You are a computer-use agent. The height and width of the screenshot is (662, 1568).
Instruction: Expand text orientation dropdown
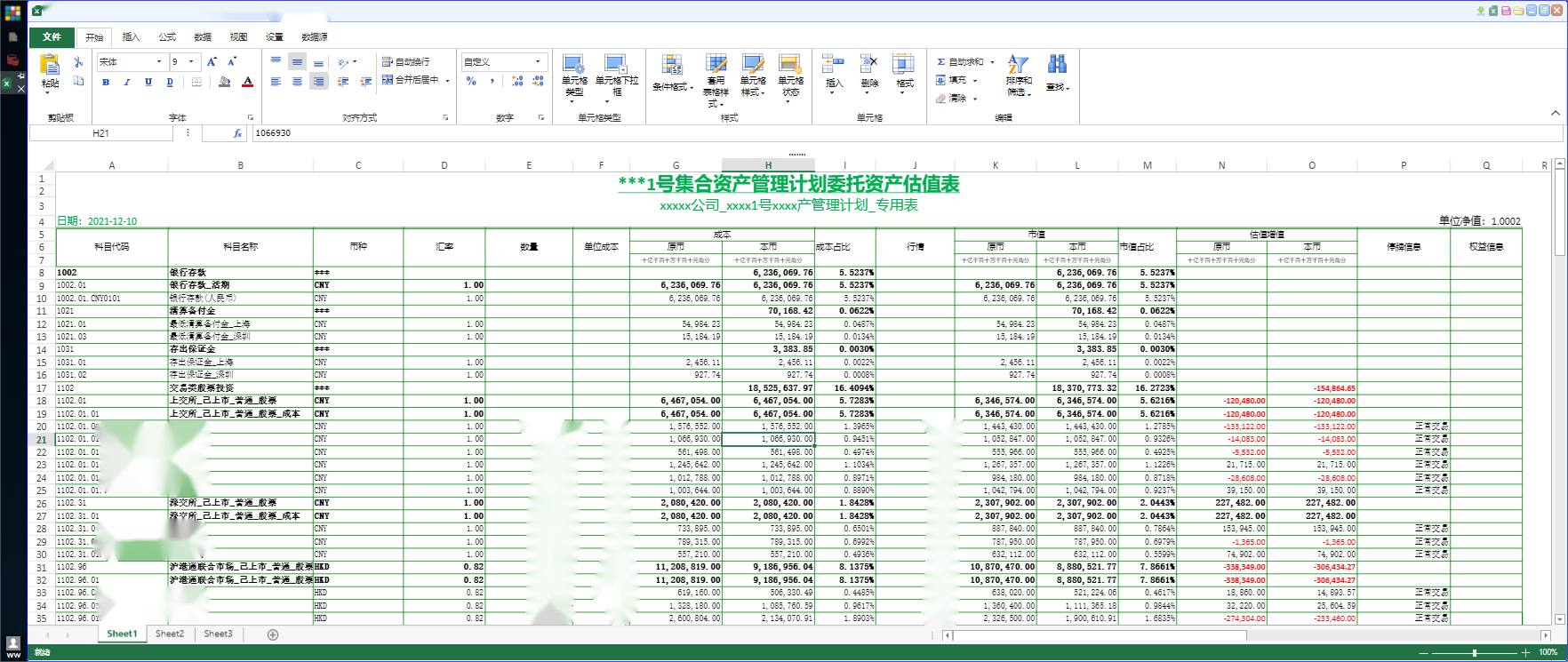pos(355,62)
